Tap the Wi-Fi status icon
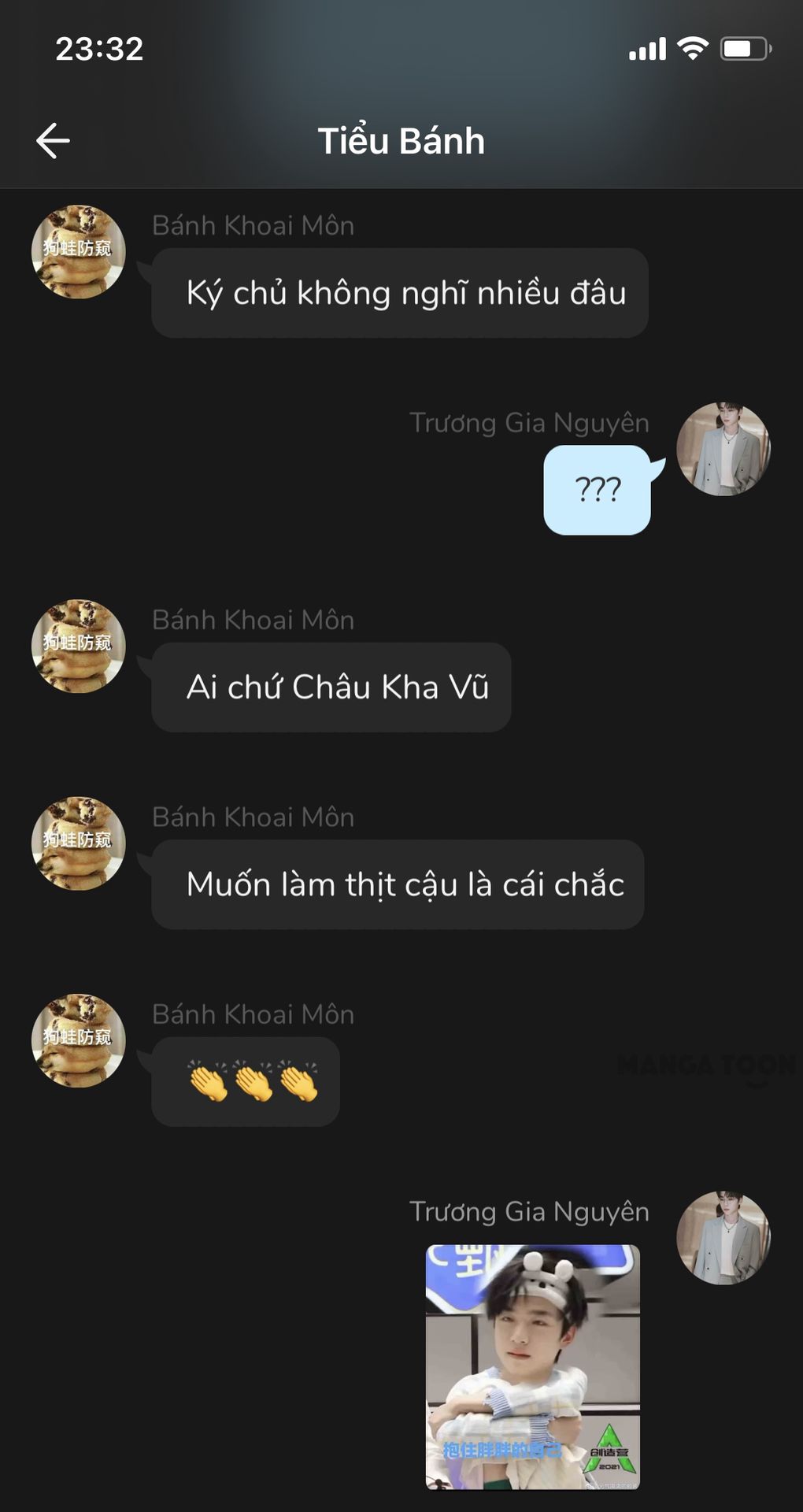803x1512 pixels. pyautogui.click(x=693, y=48)
